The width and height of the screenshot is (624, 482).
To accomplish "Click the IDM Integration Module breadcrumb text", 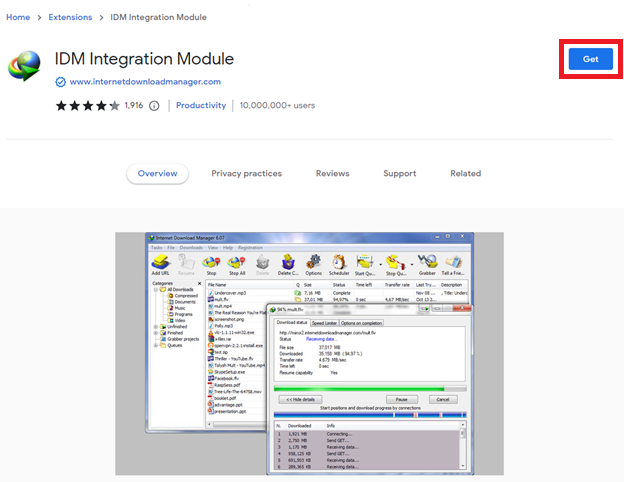I will [x=158, y=17].
